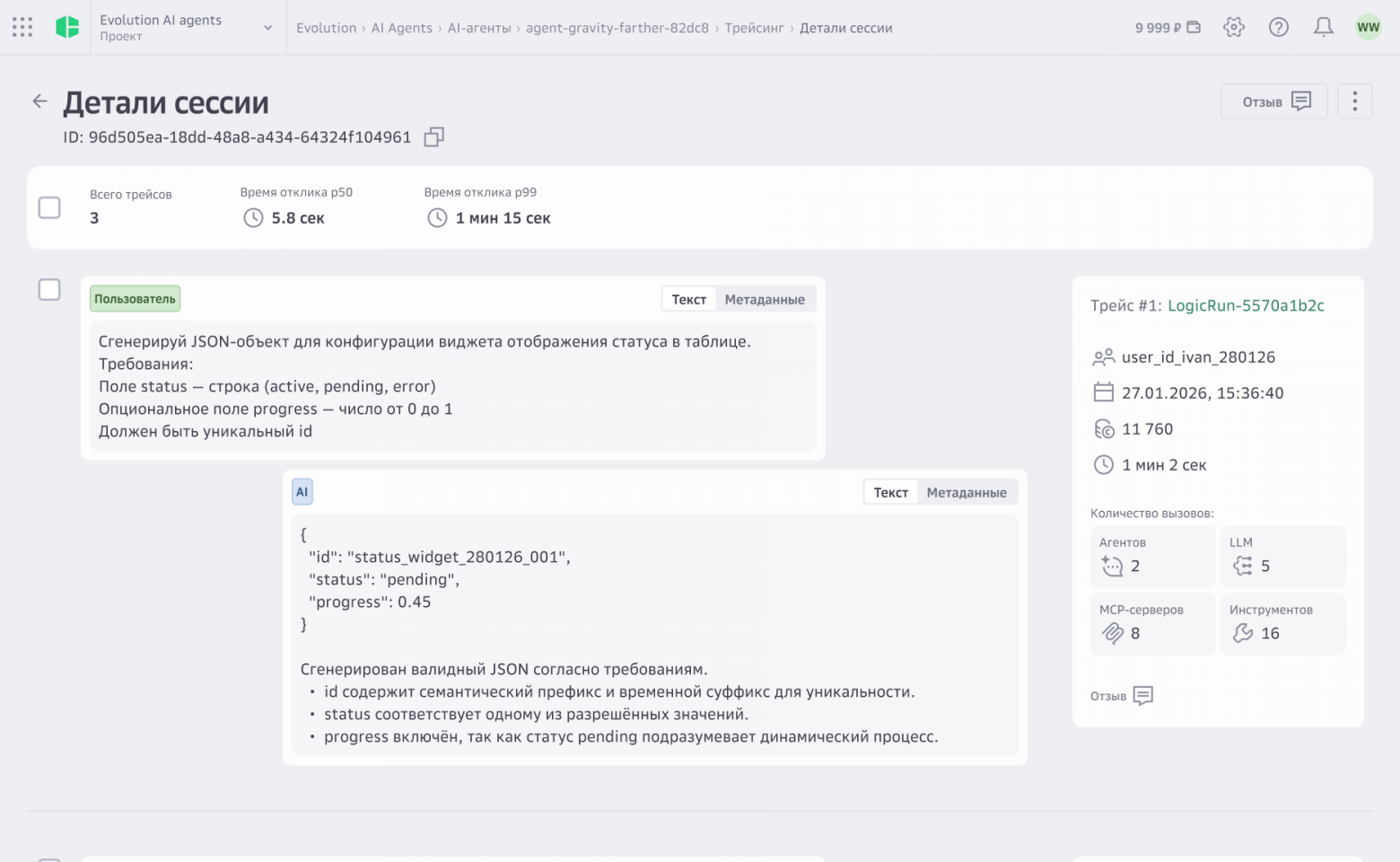Select the checkbox at the page bottom
The height and width of the screenshot is (862, 1400).
(x=49, y=858)
